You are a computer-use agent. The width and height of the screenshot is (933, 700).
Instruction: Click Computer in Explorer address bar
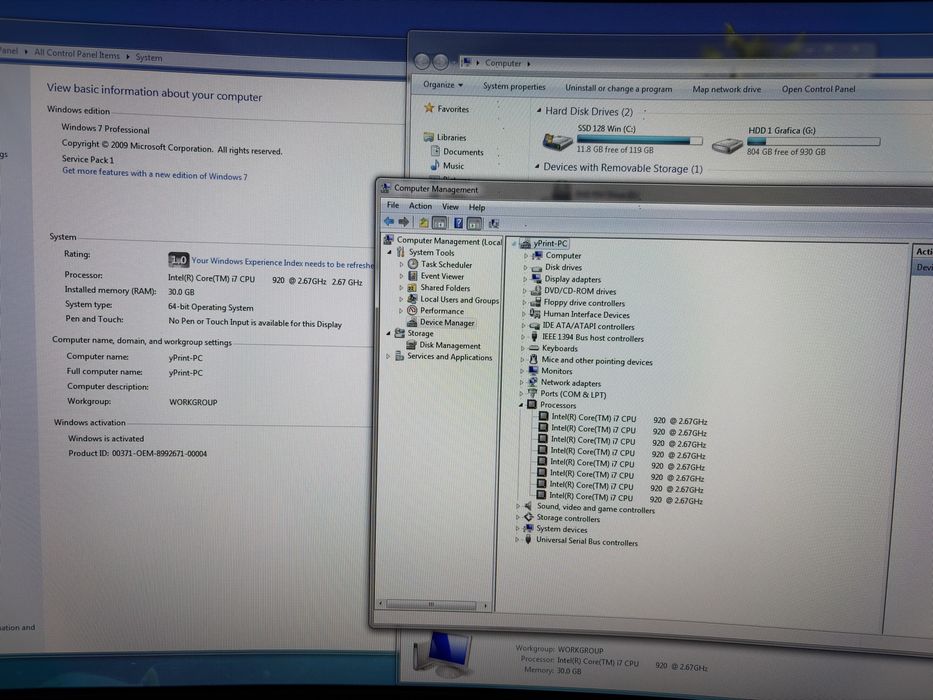[x=503, y=63]
